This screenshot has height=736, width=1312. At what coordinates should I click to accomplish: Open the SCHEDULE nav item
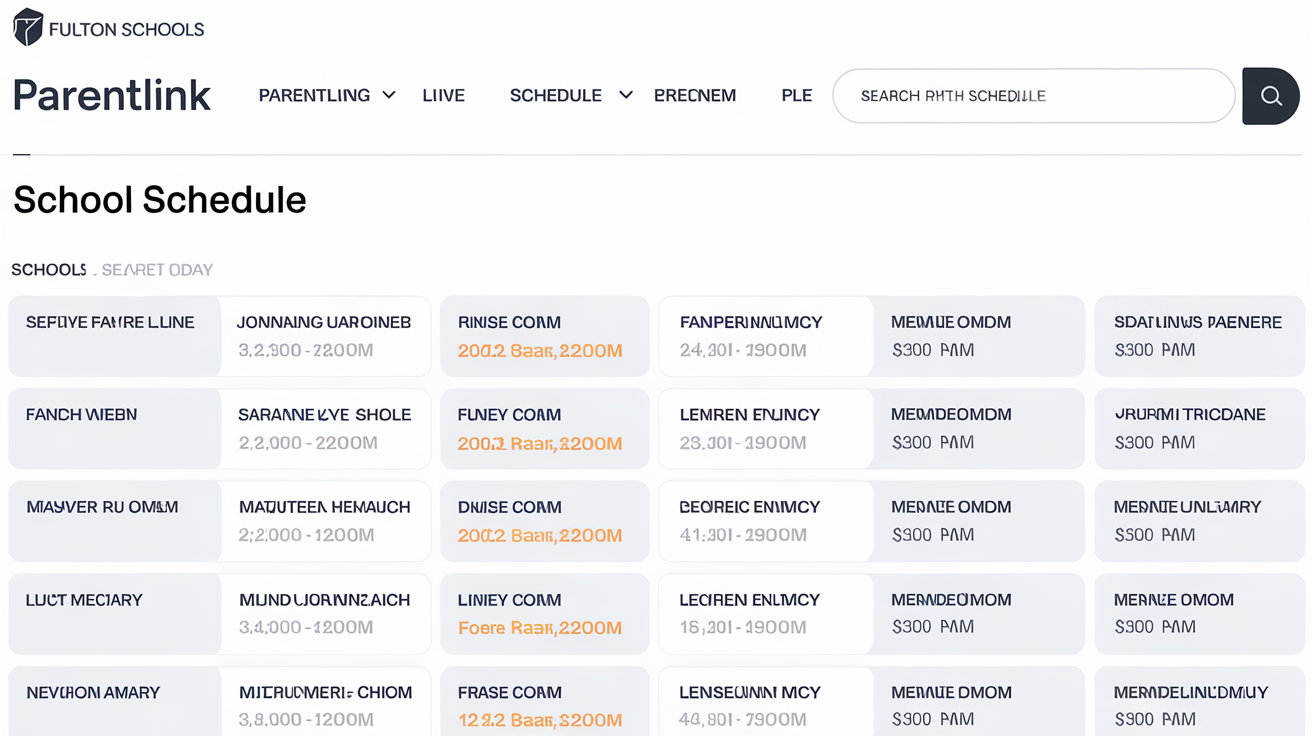(555, 95)
